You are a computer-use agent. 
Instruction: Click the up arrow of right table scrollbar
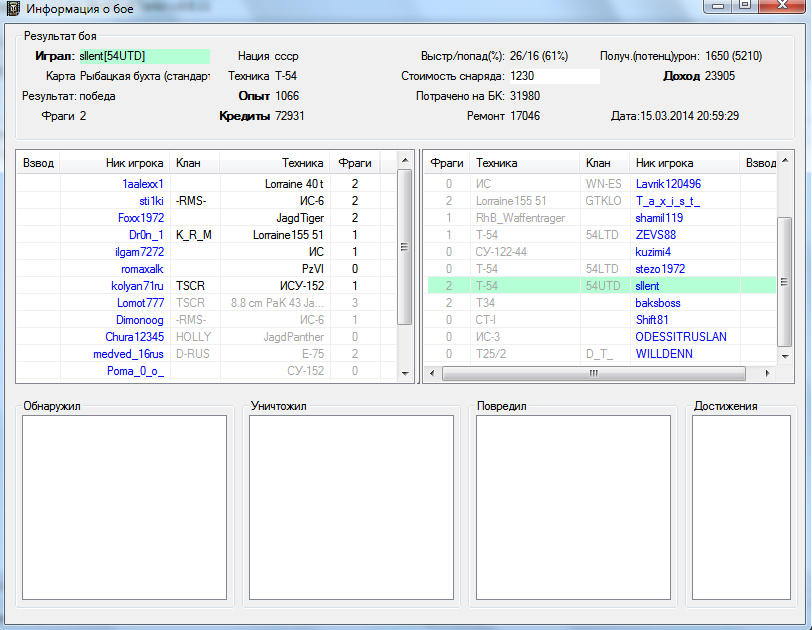coord(785,160)
